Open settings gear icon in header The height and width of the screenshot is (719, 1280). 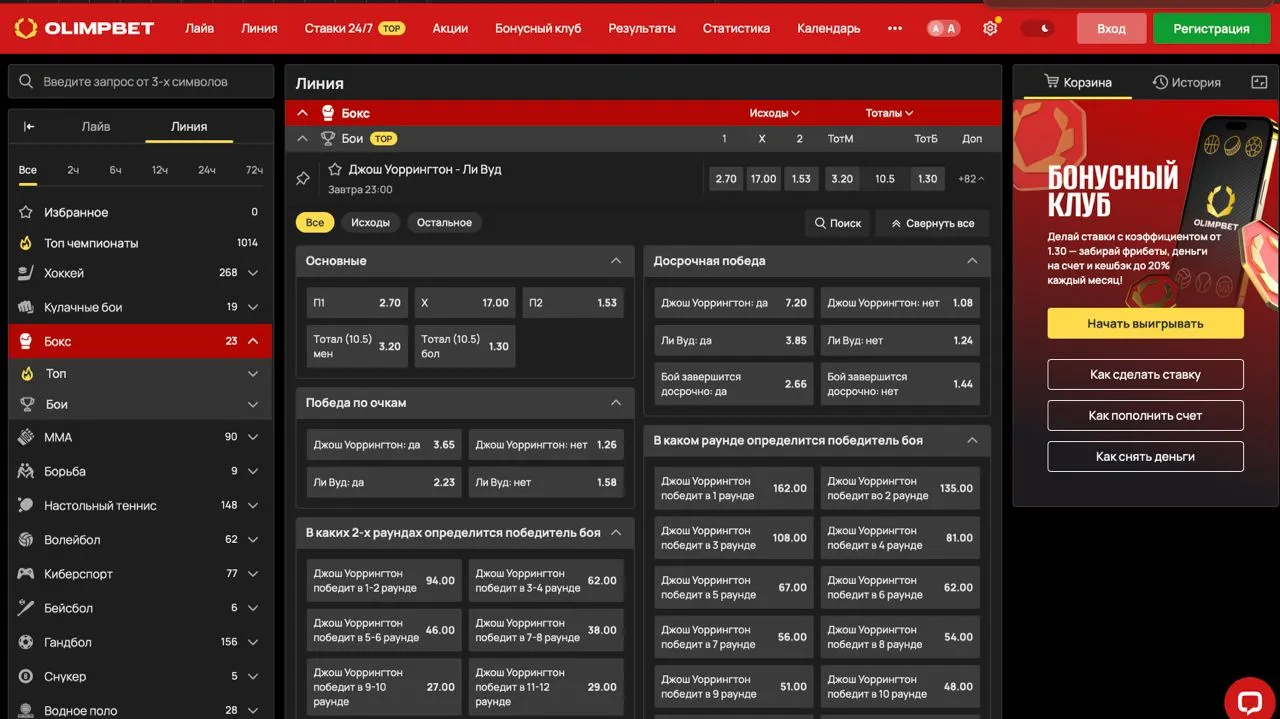990,28
